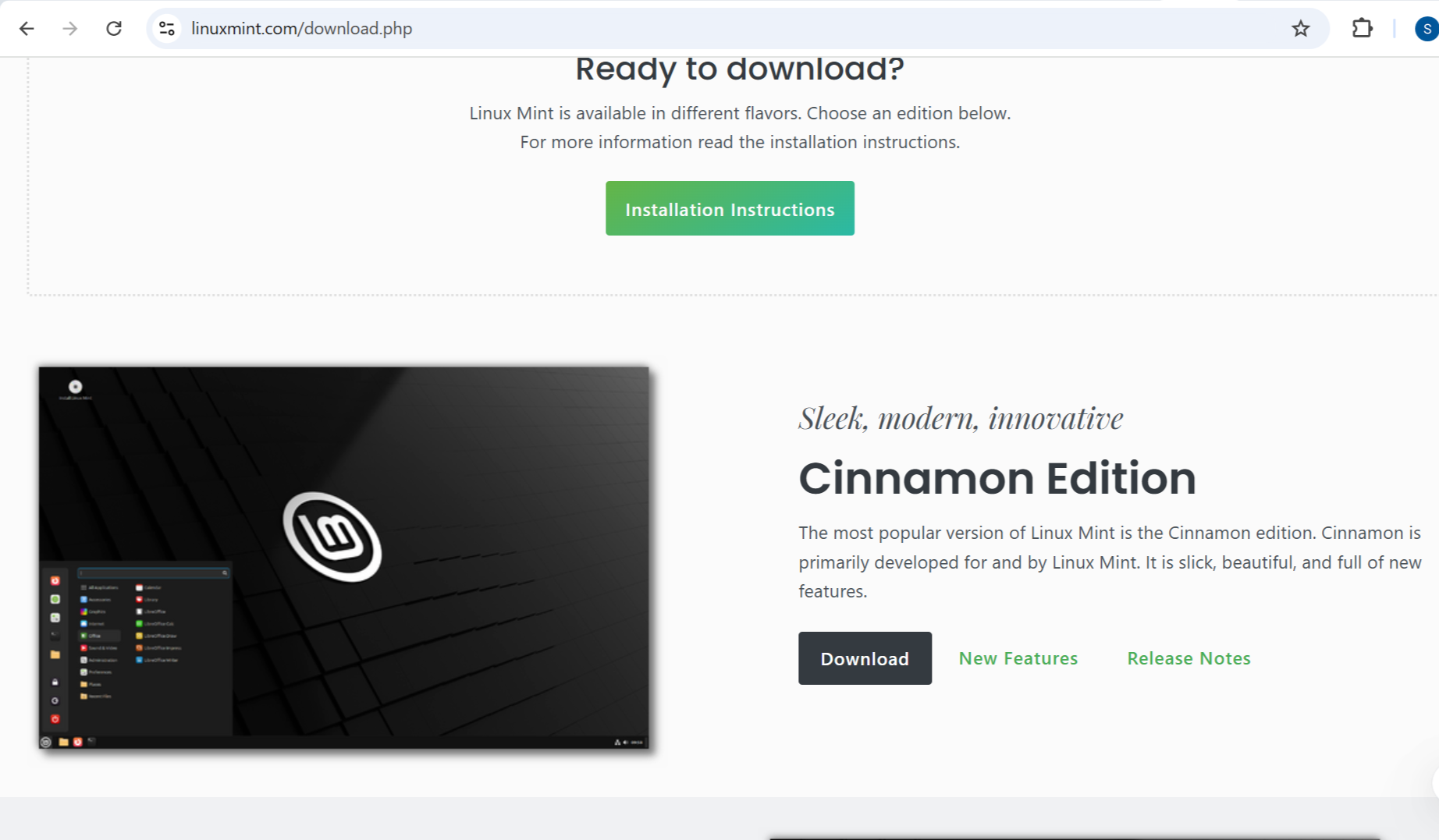Click the yellow folder icon in Cinnamon menu sidebar

coord(55,654)
